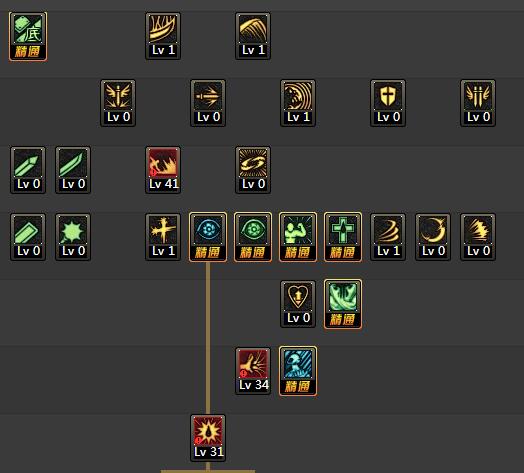Click the green mastered icon with 底 character
This screenshot has width=524, height=473.
(28, 36)
